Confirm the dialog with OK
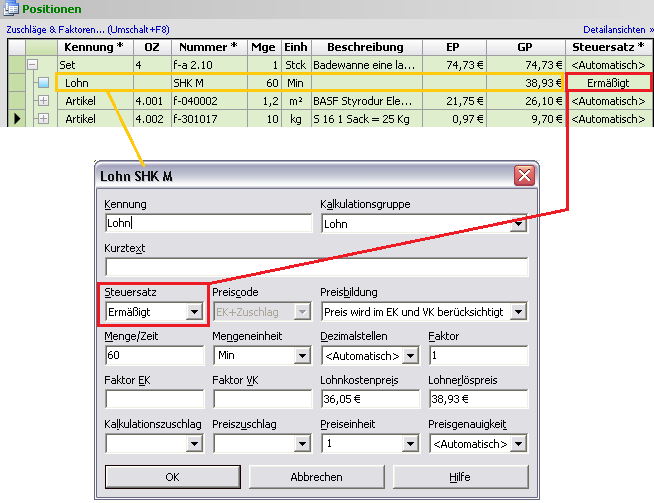This screenshot has width=654, height=503. click(x=173, y=477)
